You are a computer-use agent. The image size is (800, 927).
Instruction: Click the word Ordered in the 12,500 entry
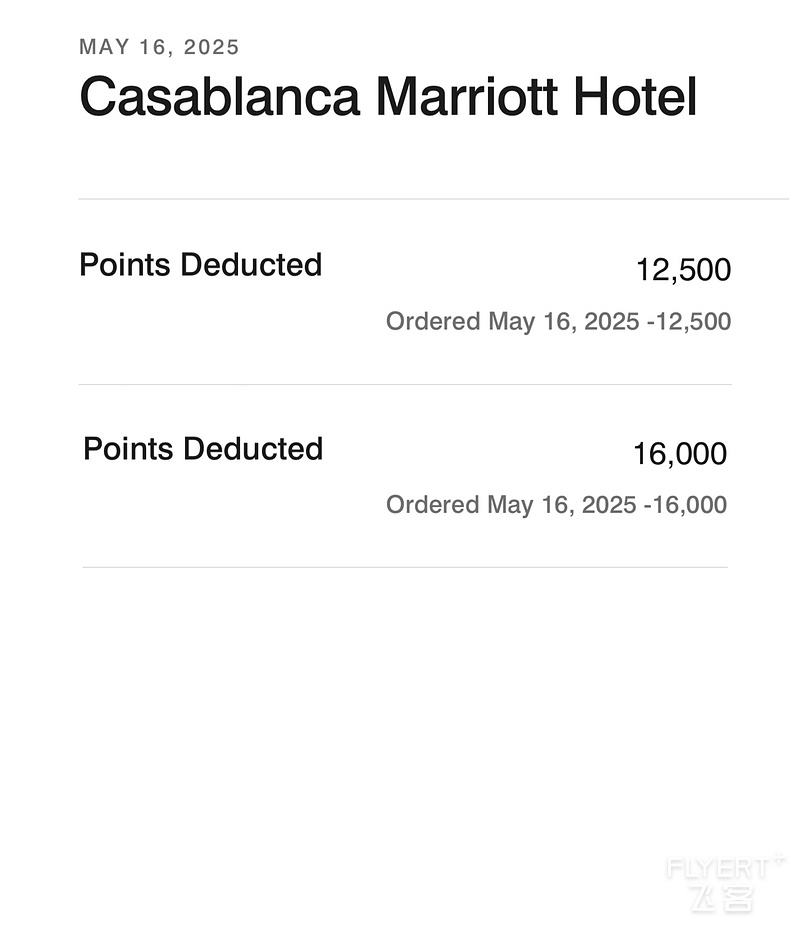pyautogui.click(x=433, y=321)
